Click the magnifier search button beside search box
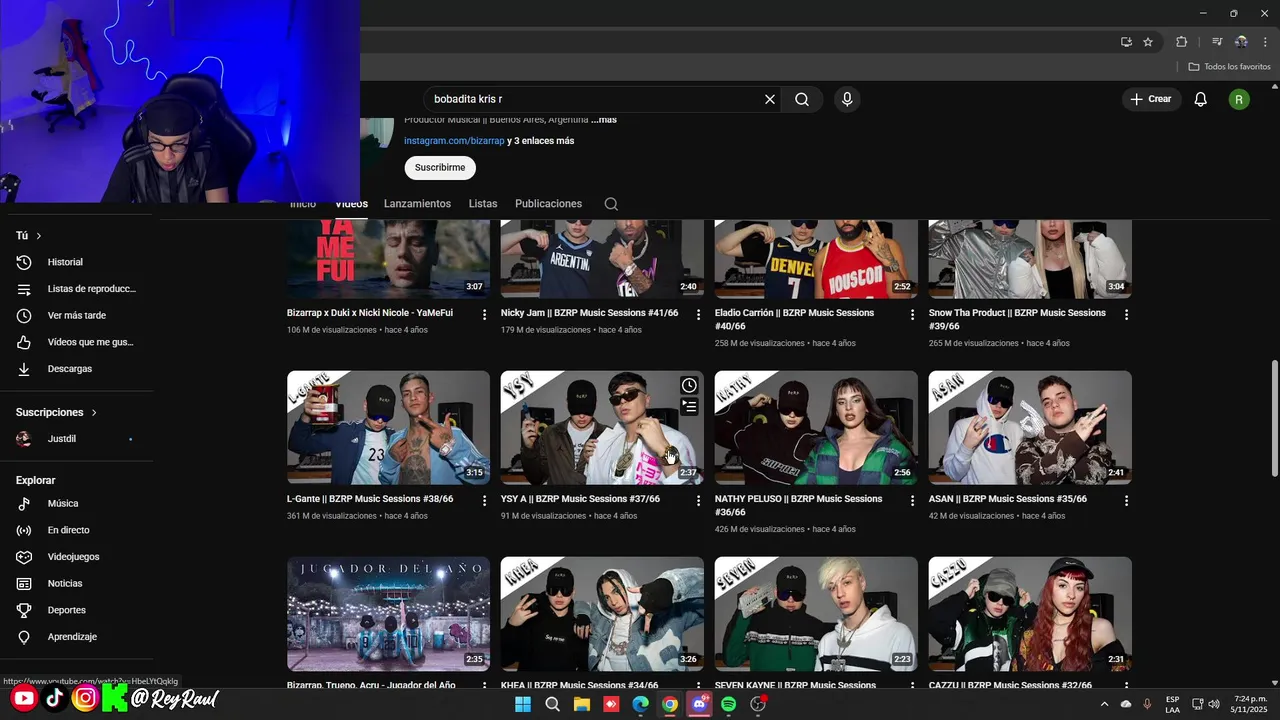The image size is (1280, 720). [802, 99]
